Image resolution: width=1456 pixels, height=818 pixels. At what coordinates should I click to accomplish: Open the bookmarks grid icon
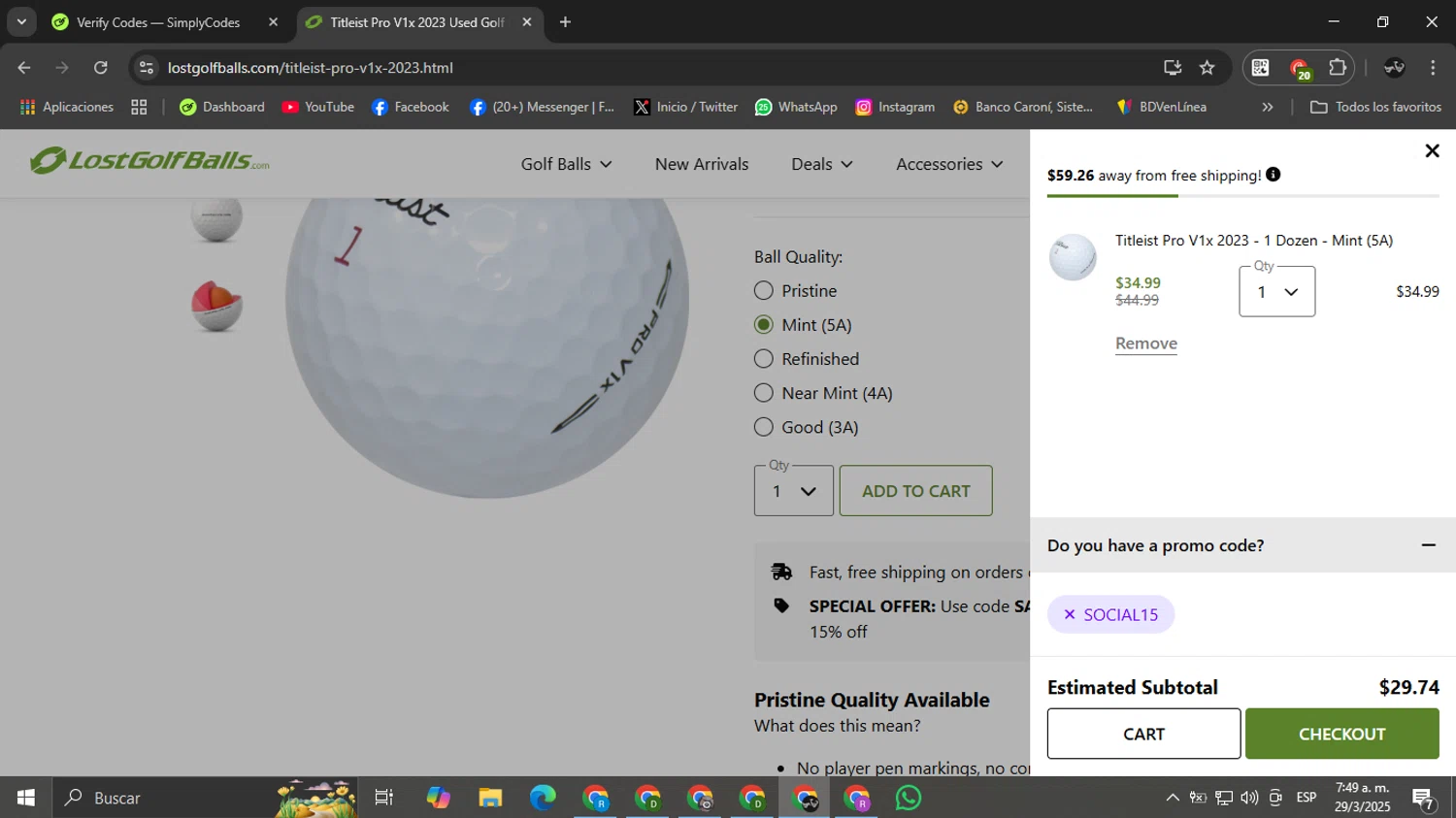pos(139,107)
